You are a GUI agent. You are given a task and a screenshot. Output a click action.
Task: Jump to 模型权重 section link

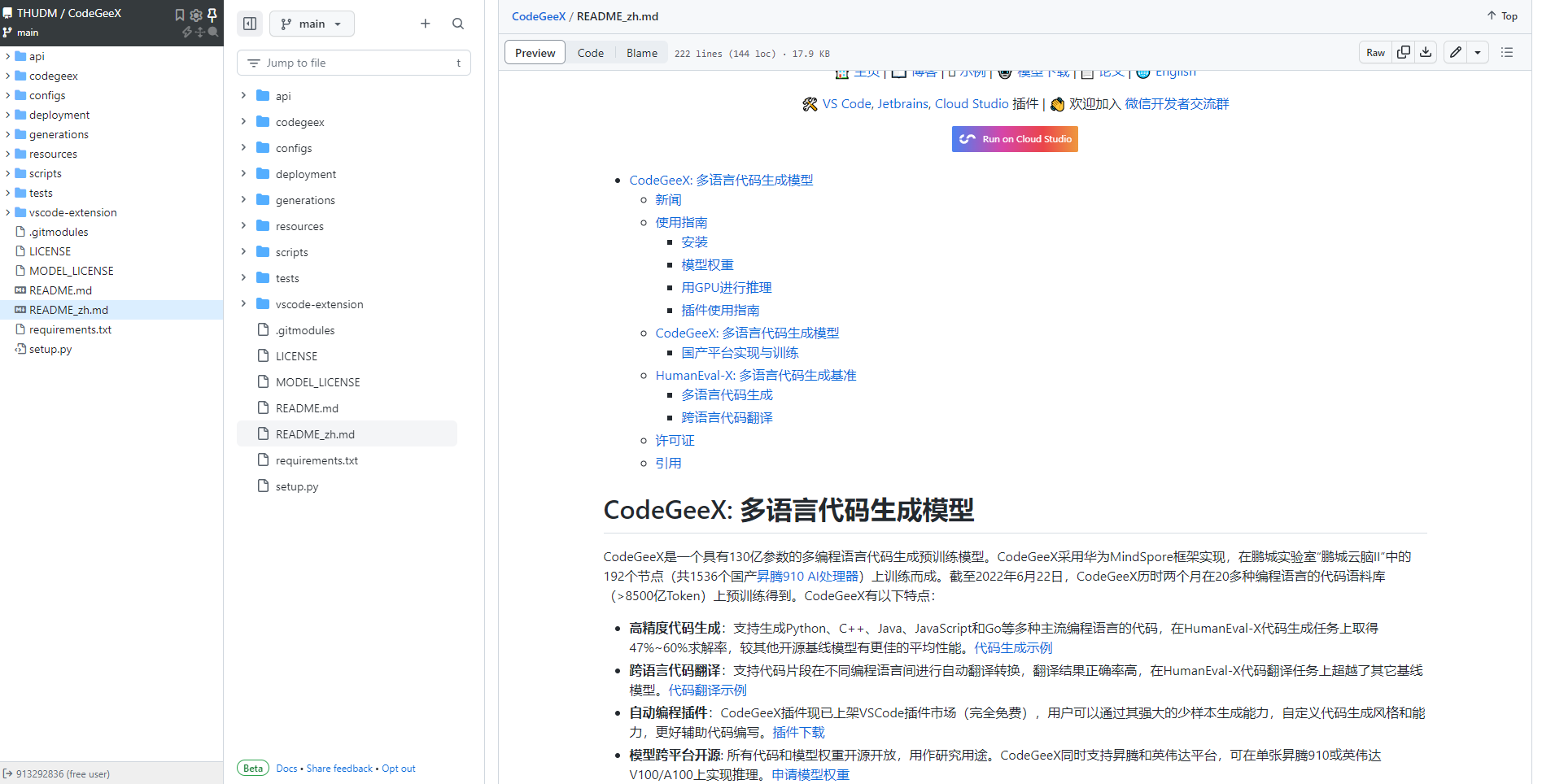pos(707,265)
